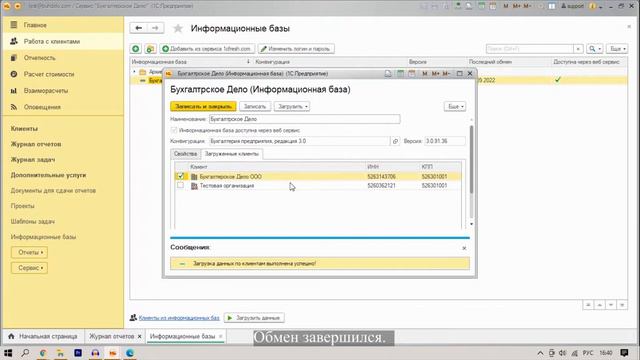640x360 pixels.
Task: Toggle Информационная база доступна через веб сервис checkbox
Action: pyautogui.click(x=174, y=130)
